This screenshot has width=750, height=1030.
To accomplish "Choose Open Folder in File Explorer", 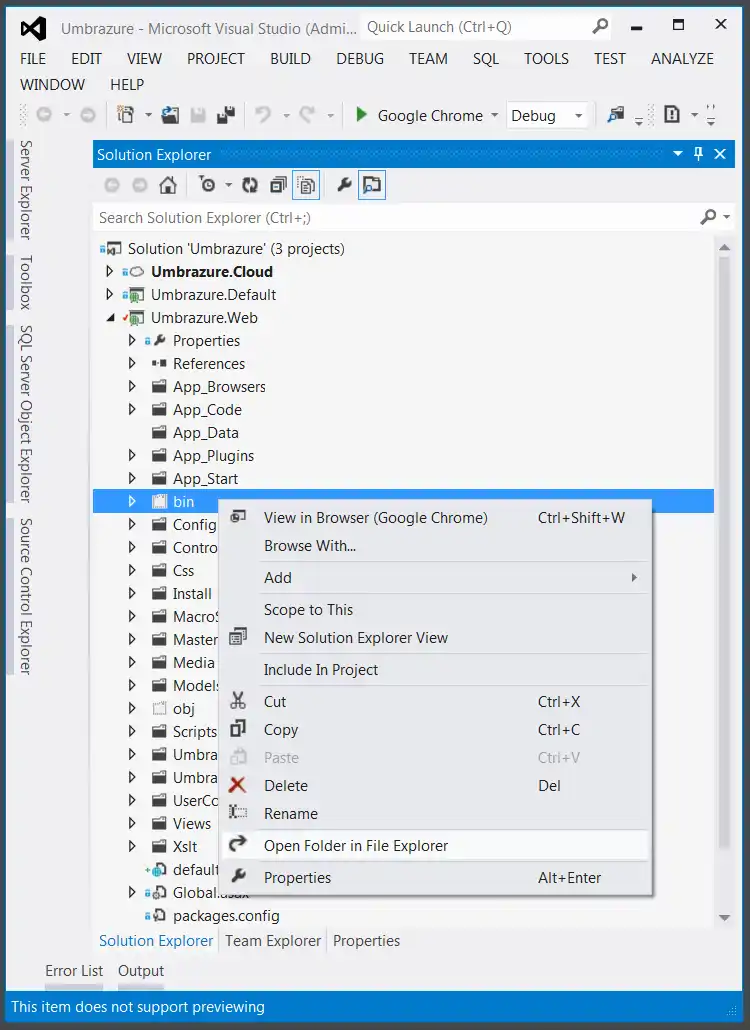I will click(435, 845).
